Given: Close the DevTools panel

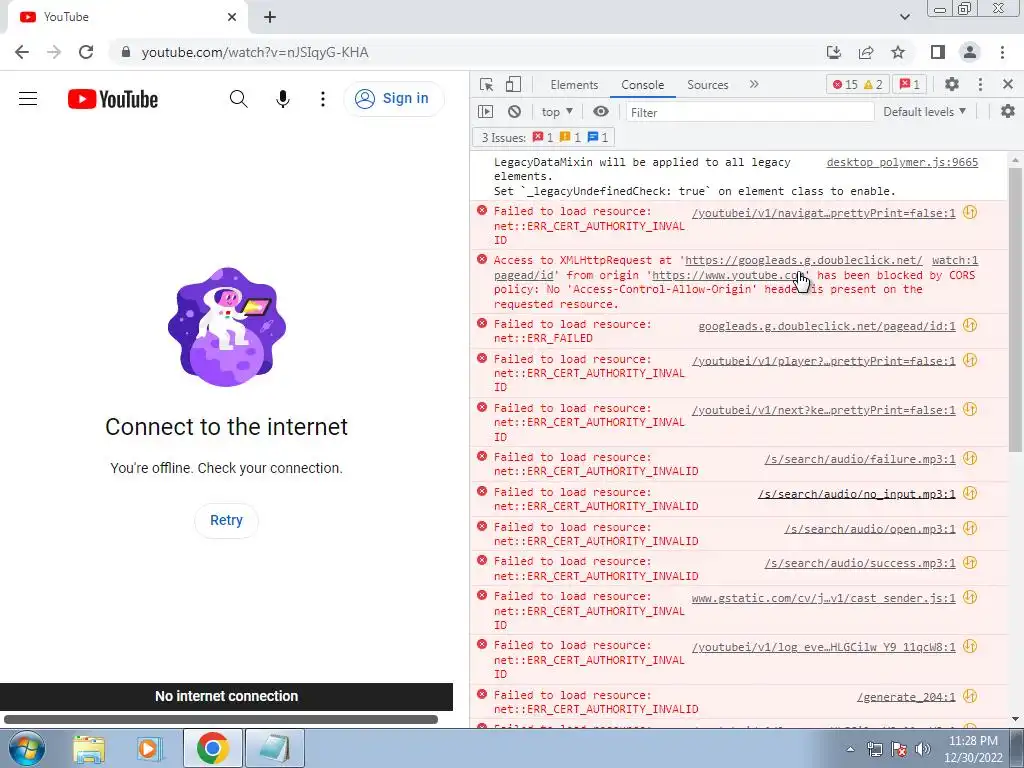Looking at the screenshot, I should click(1008, 84).
